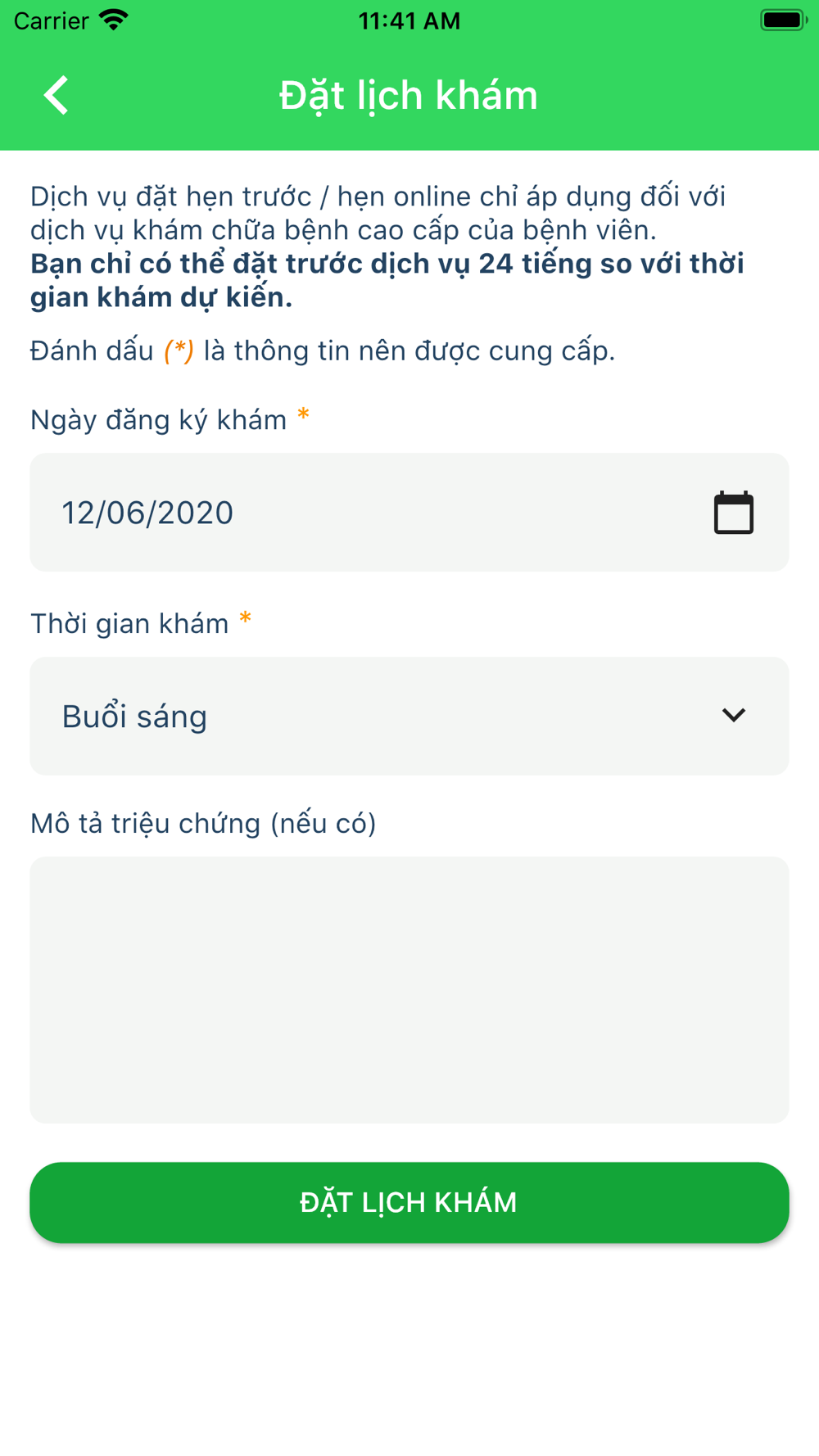Select the 12/06/2020 date field
The image size is (819, 1456).
point(409,513)
